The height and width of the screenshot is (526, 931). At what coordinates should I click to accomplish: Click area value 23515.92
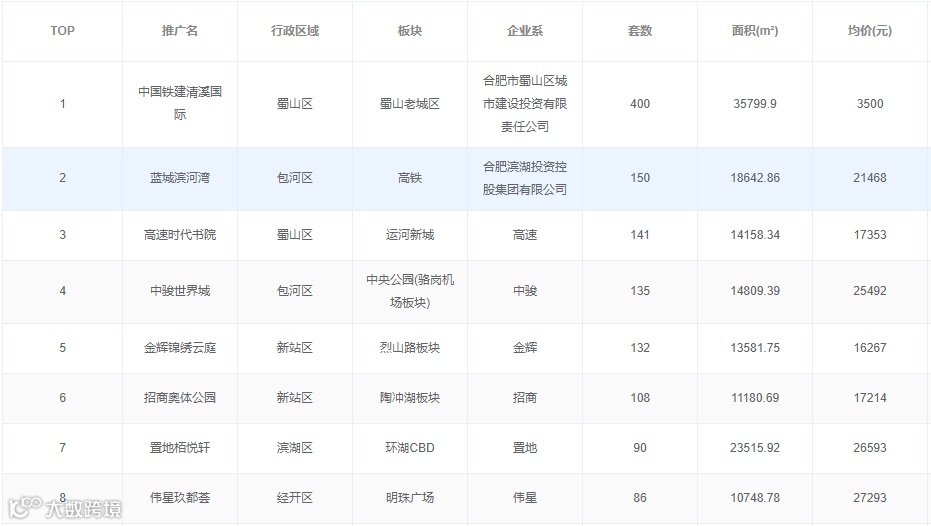point(755,448)
